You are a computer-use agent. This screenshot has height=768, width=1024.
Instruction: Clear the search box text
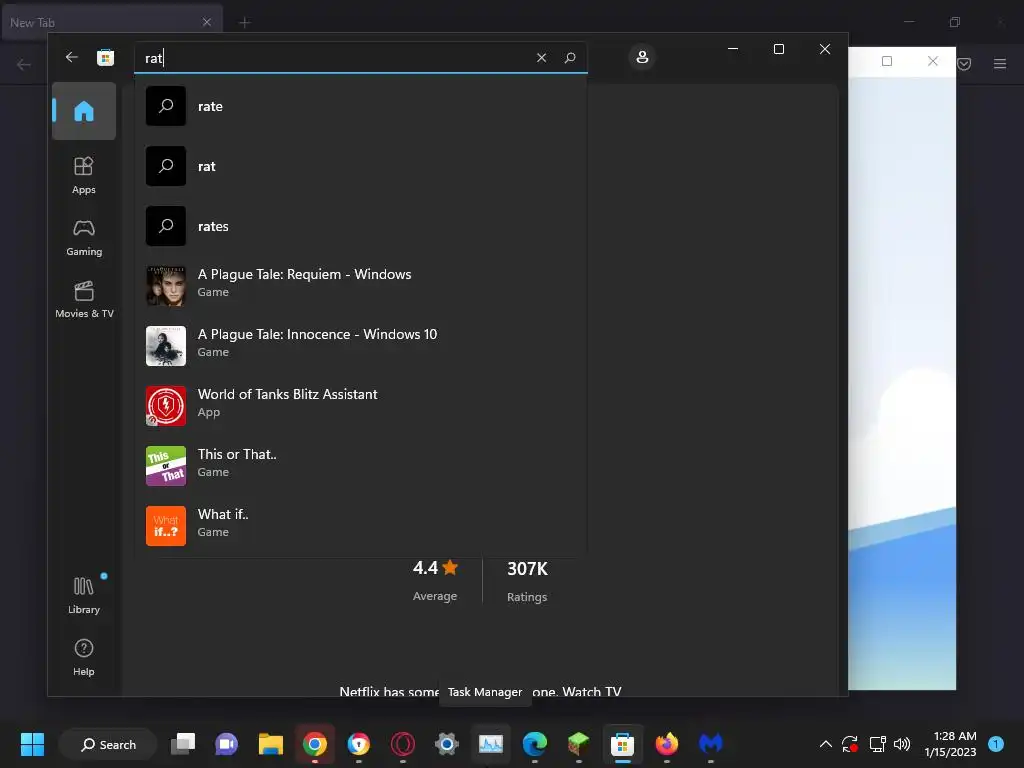point(541,57)
